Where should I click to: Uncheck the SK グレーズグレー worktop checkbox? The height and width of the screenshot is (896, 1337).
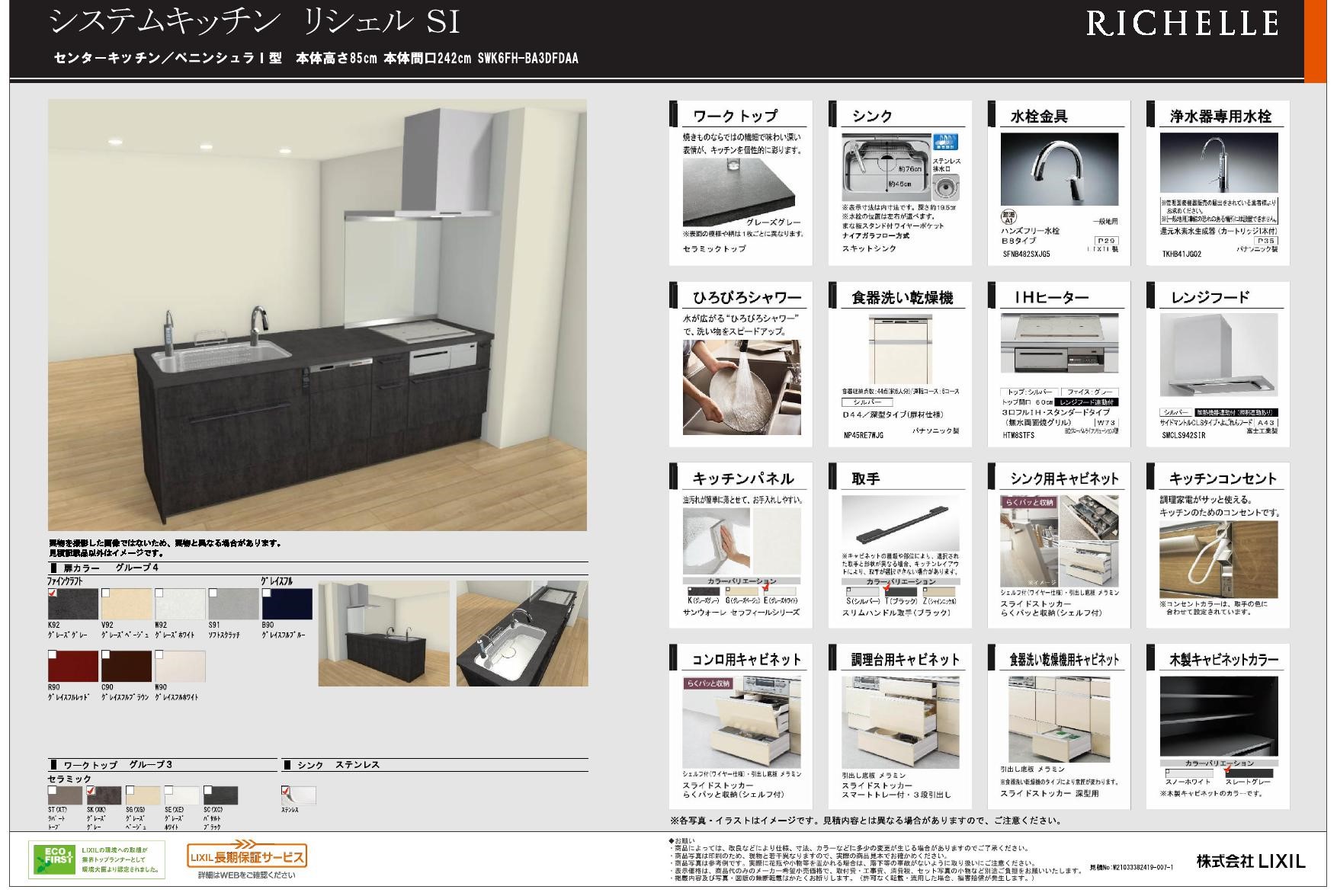coord(91,791)
